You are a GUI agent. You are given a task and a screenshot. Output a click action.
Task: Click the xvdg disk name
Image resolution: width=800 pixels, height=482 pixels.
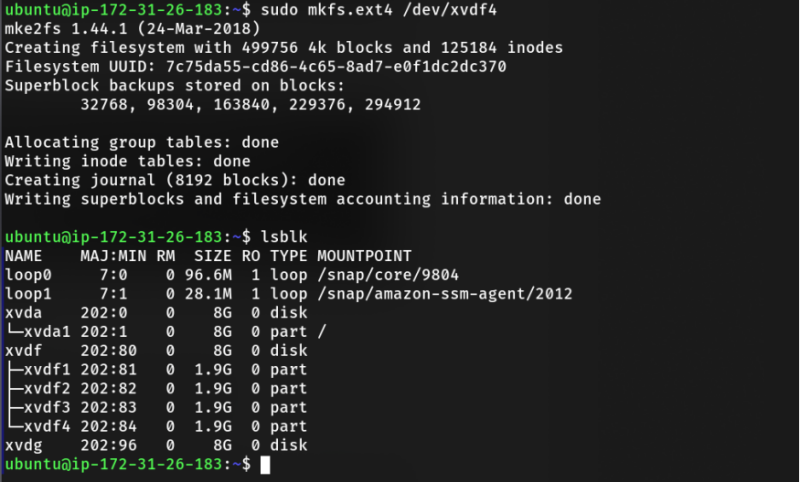[23, 446]
